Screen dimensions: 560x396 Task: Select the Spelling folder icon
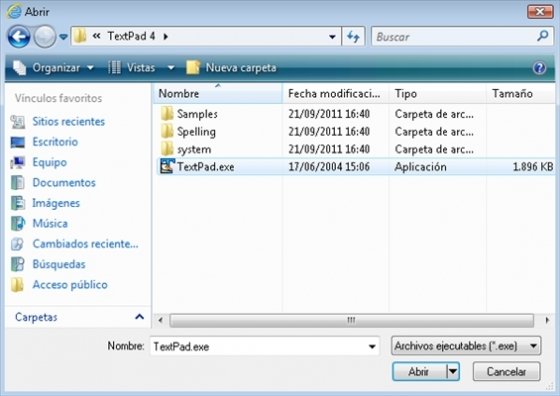167,131
